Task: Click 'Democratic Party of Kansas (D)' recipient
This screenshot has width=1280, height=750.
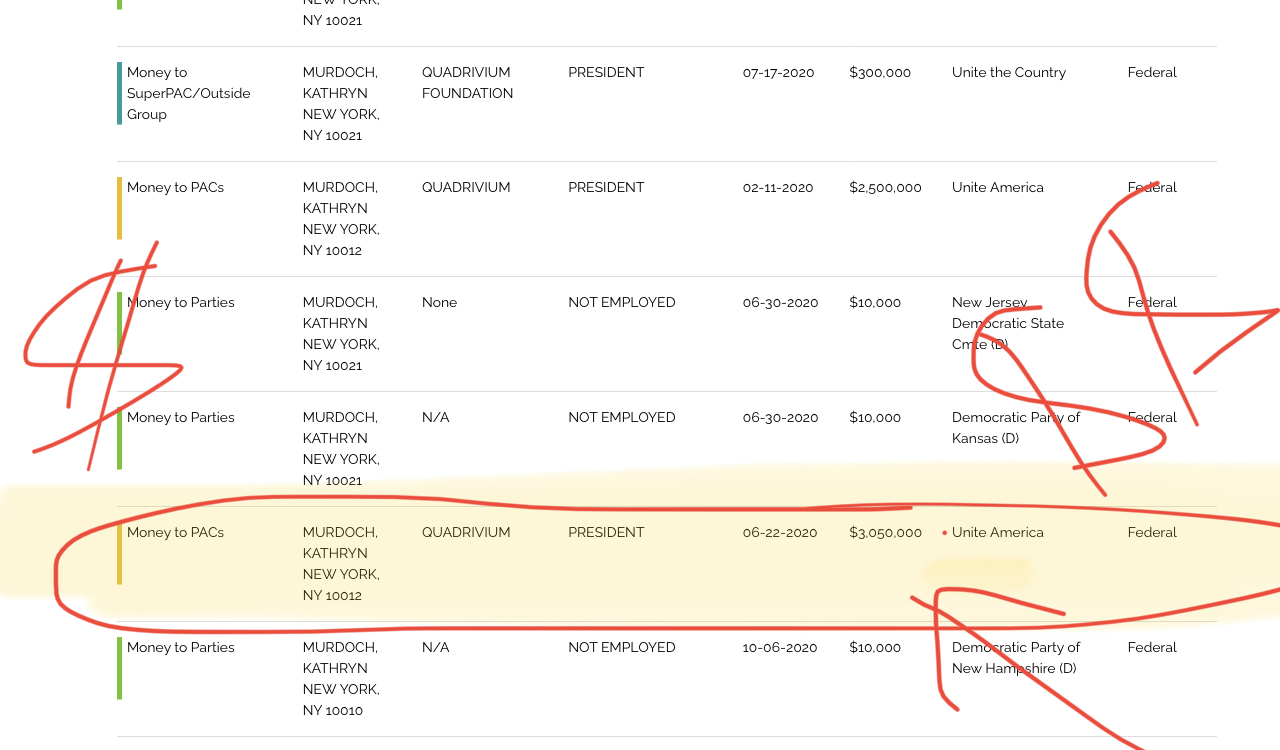Action: (1016, 428)
